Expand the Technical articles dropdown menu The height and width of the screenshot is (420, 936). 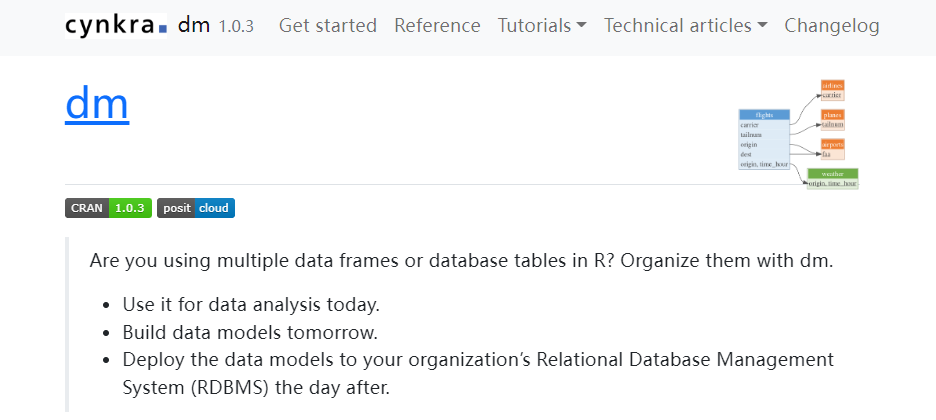click(685, 26)
